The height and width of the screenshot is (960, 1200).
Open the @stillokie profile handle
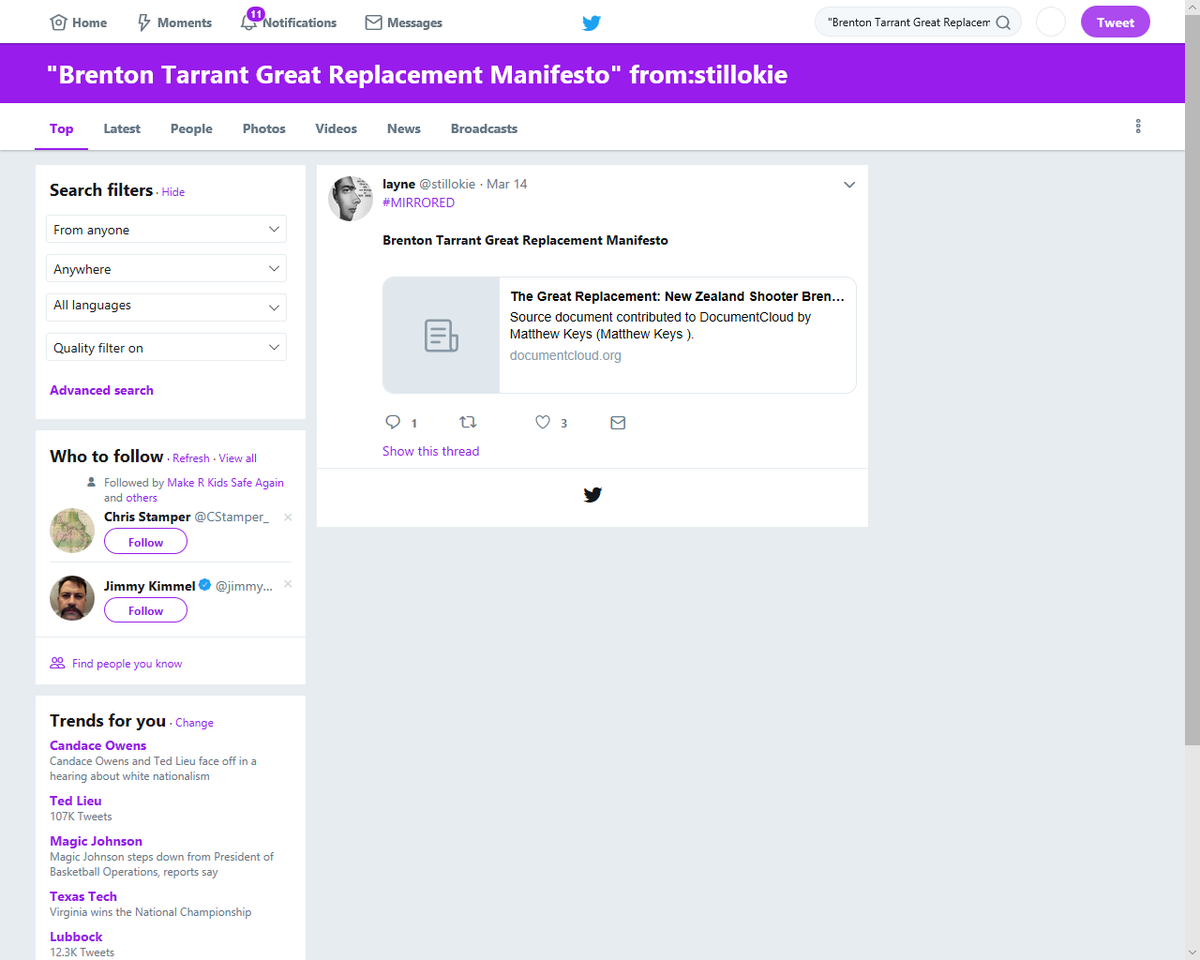[x=447, y=184]
